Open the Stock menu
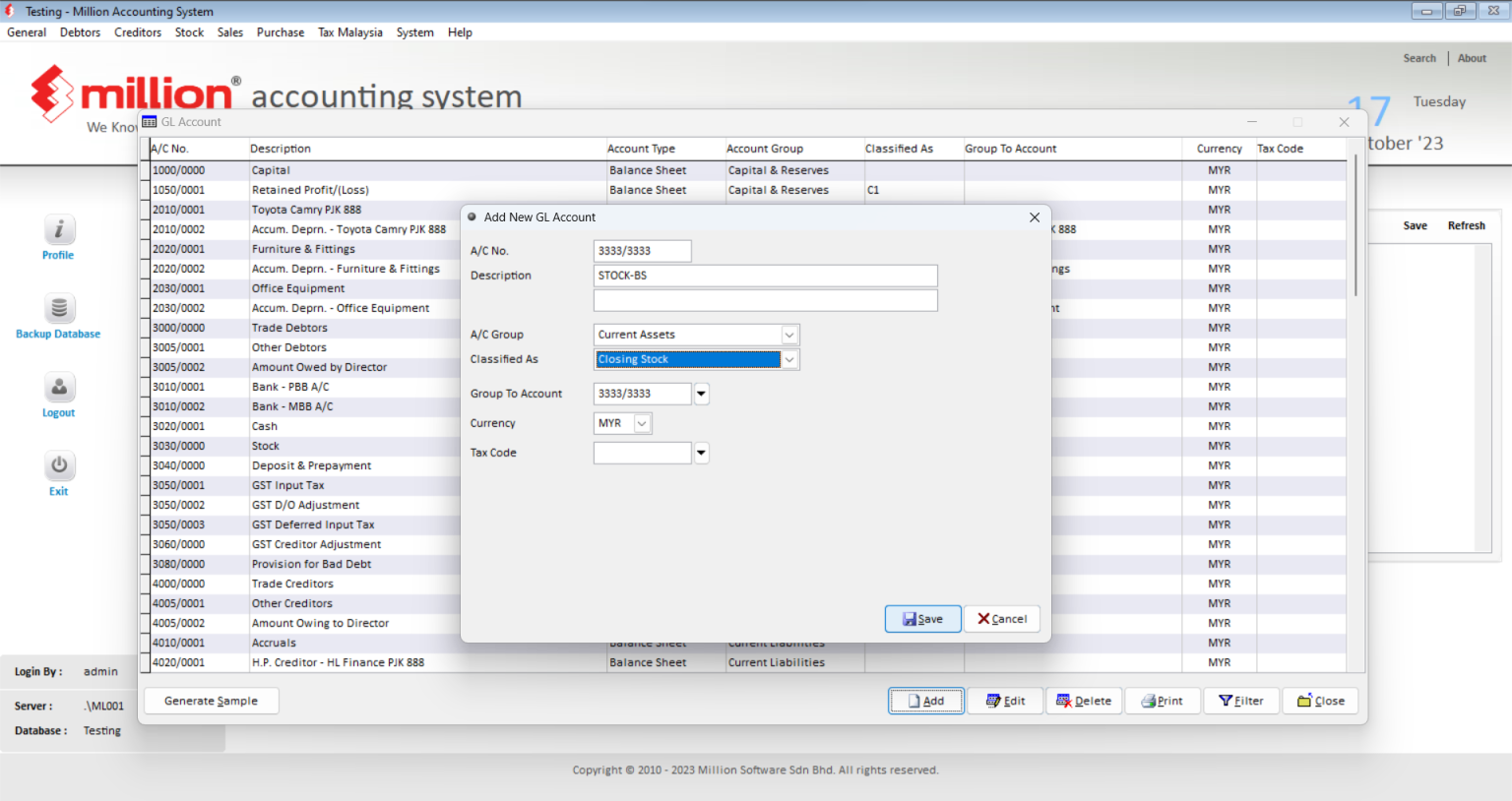This screenshot has height=801, width=1512. (x=189, y=32)
